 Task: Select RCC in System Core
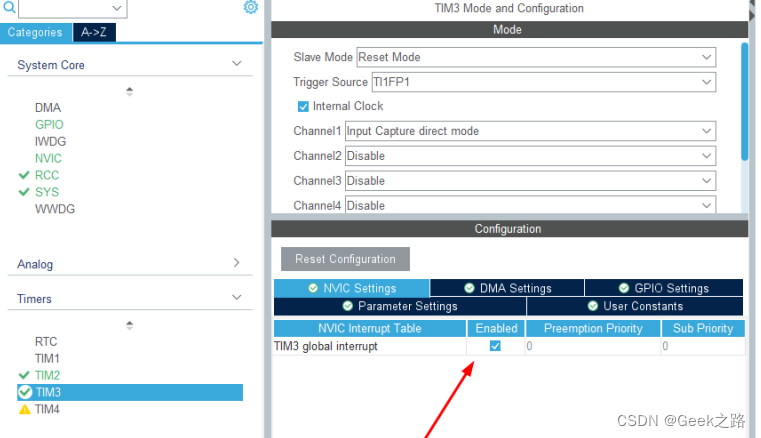tap(47, 175)
